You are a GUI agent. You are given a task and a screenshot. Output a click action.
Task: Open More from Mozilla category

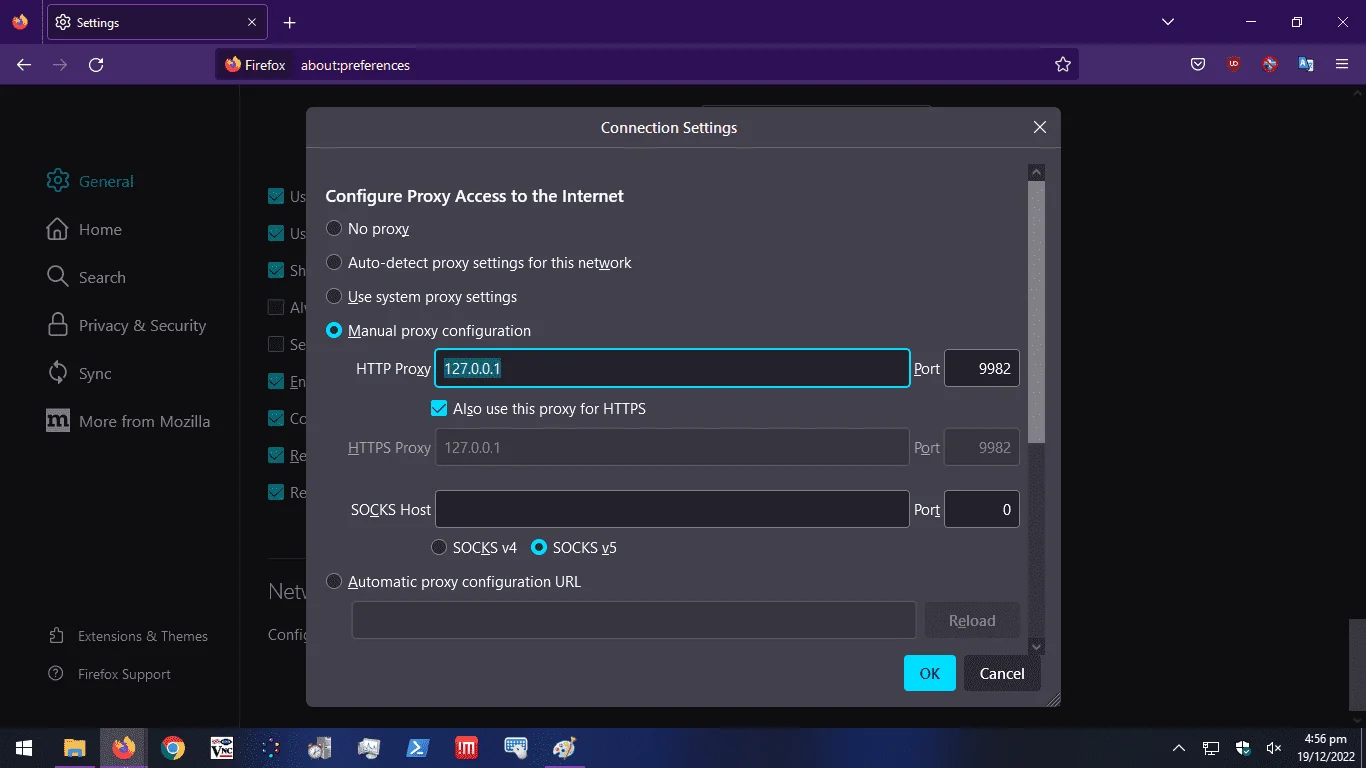(128, 421)
